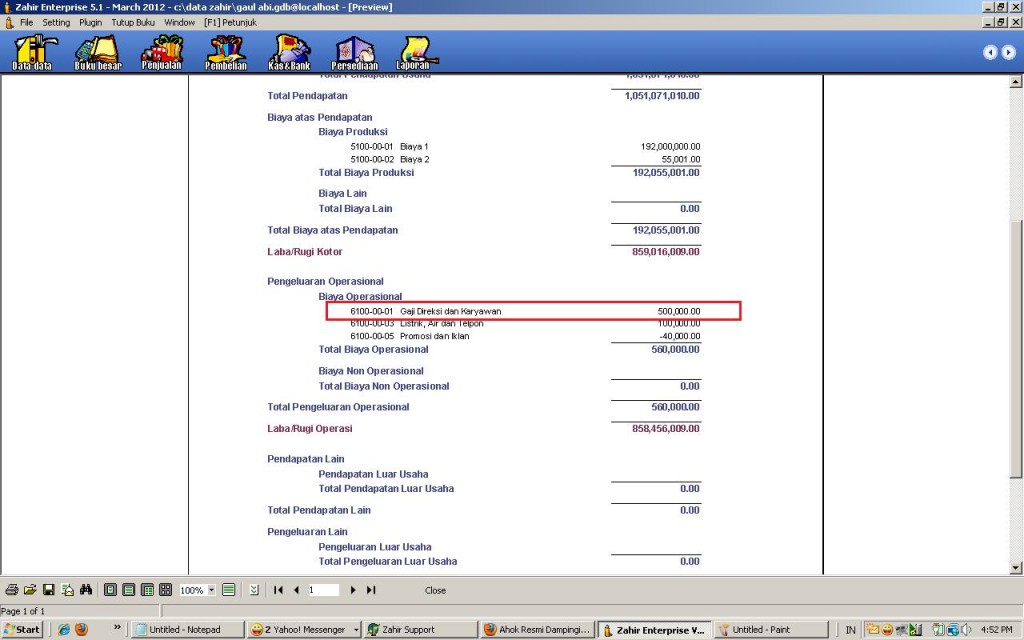This screenshot has height=640, width=1024.
Task: Click the Laba/Rugi Operasi label
Action: point(310,428)
